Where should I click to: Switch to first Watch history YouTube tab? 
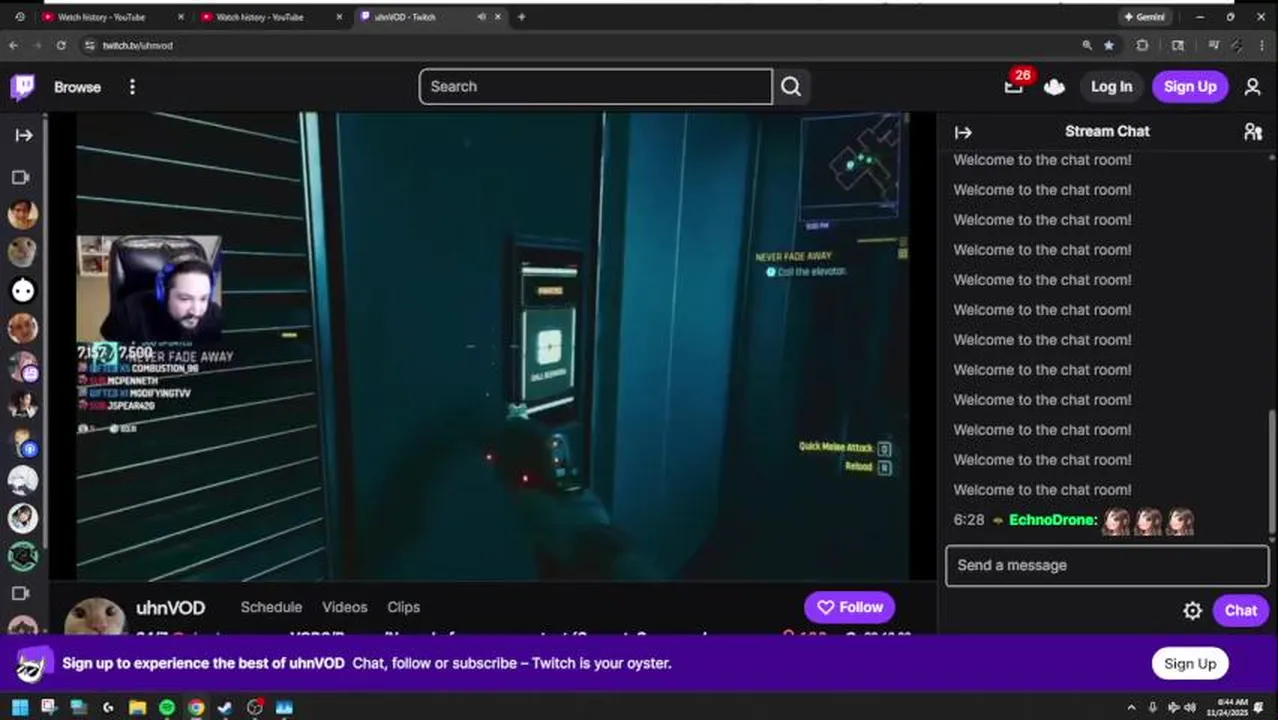pyautogui.click(x=110, y=17)
